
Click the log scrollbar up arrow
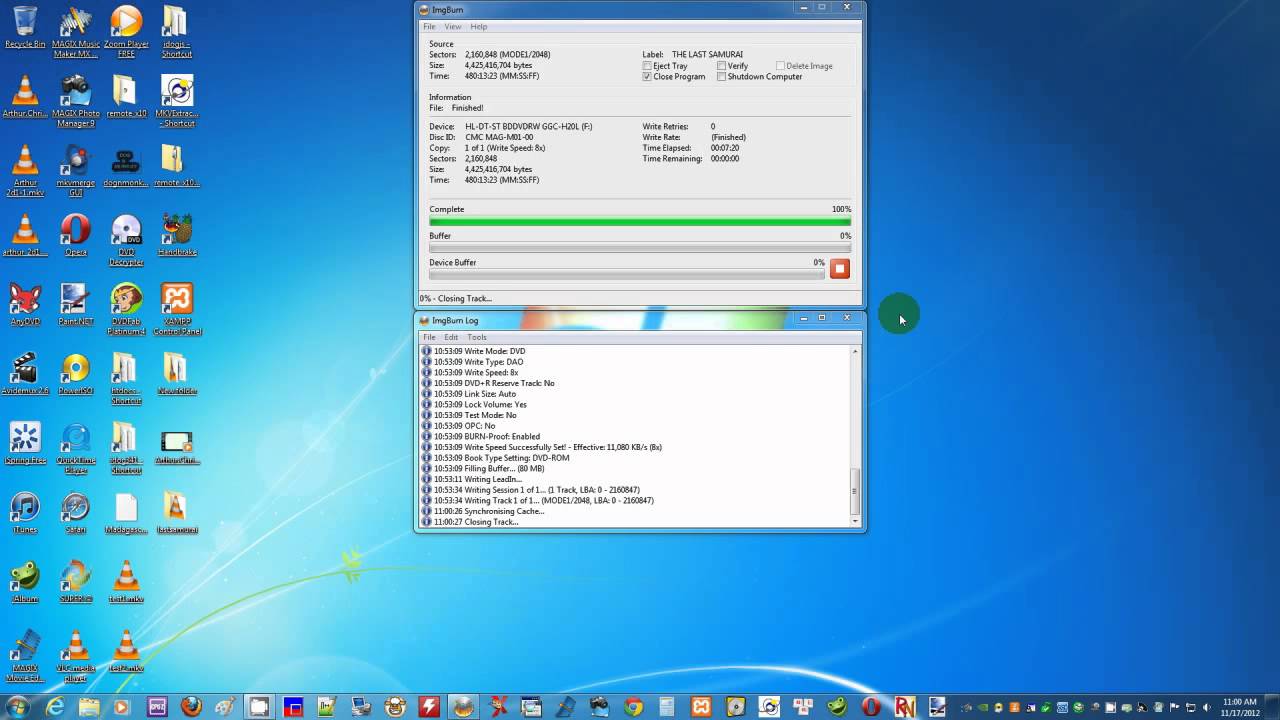tap(855, 351)
